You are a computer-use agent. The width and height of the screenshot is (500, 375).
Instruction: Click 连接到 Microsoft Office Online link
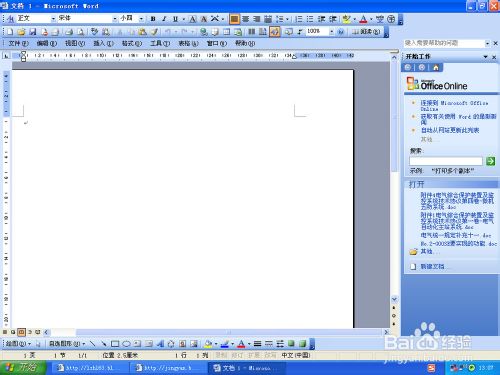(454, 106)
